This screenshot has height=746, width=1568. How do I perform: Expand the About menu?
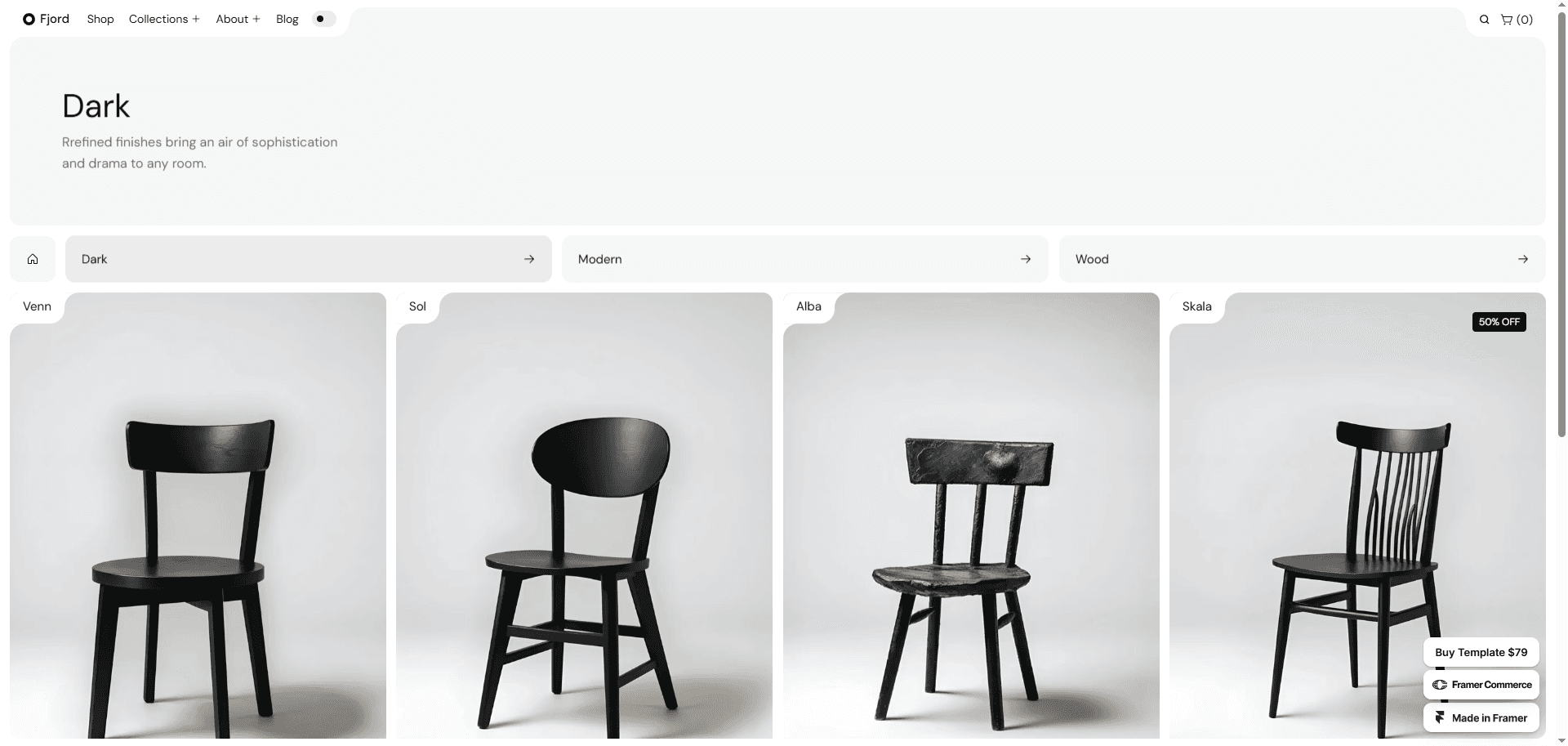pyautogui.click(x=238, y=19)
